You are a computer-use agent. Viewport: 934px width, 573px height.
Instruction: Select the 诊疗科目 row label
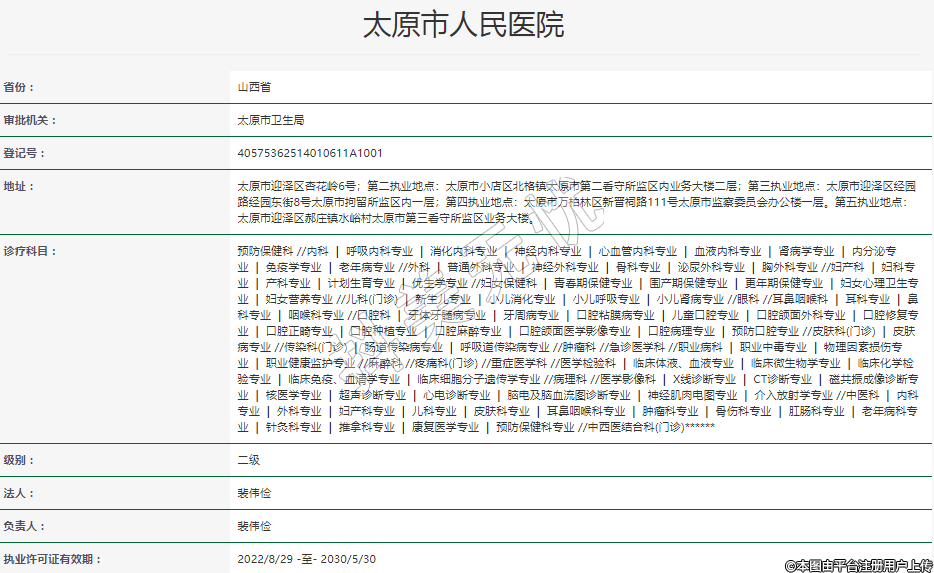(31, 251)
